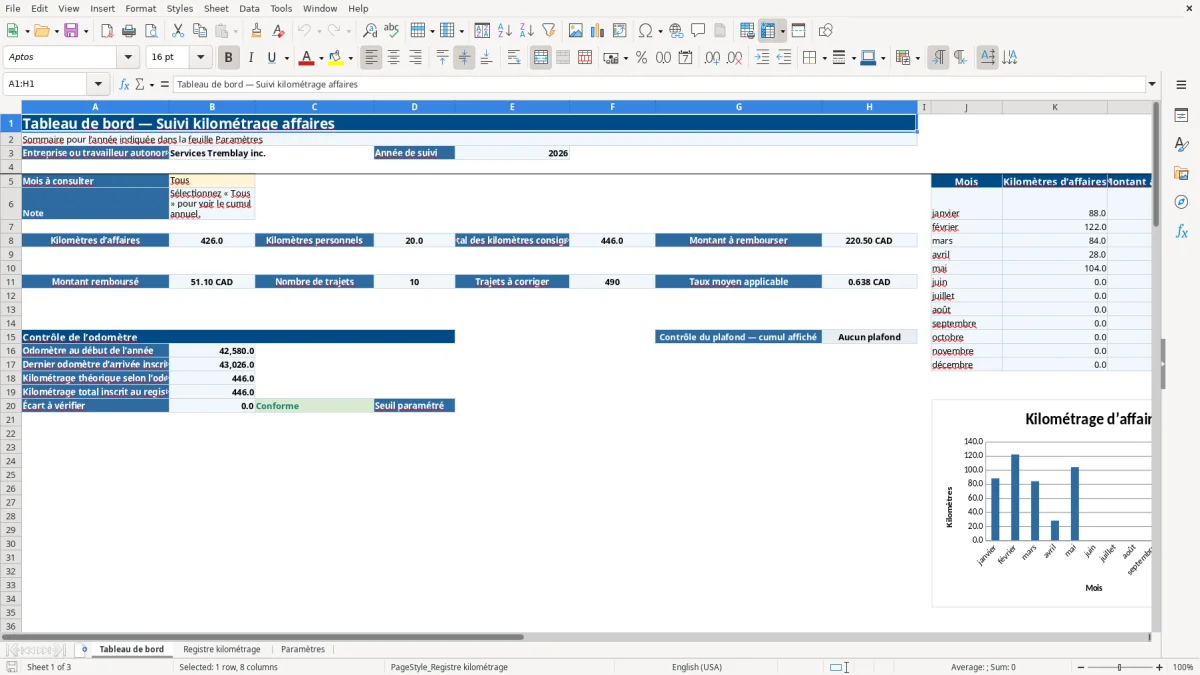Toggle Merge and Center Cells
This screenshot has width=1200, height=675.
(541, 58)
